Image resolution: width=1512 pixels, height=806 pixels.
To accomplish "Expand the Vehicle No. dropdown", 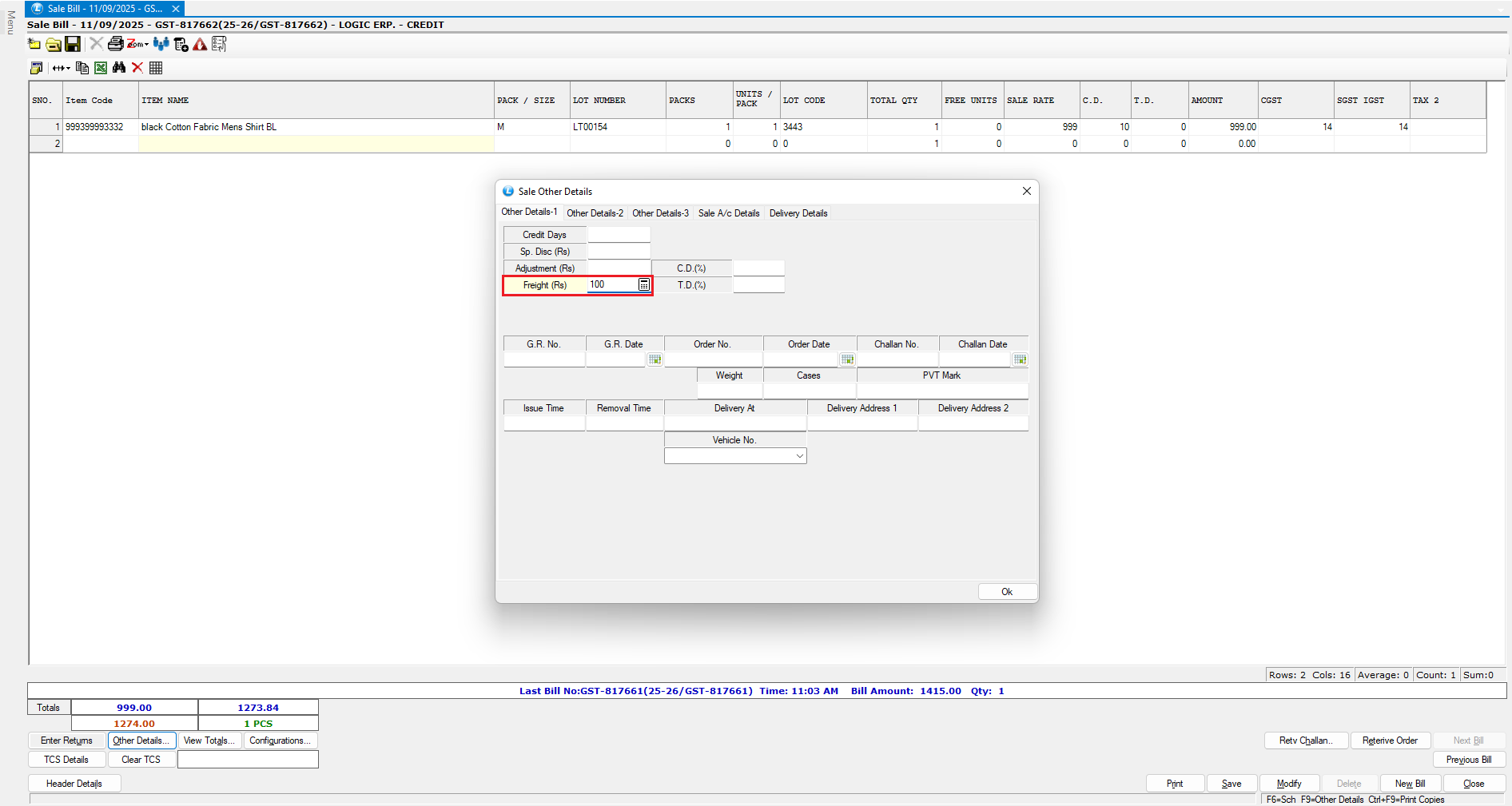I will (x=798, y=456).
